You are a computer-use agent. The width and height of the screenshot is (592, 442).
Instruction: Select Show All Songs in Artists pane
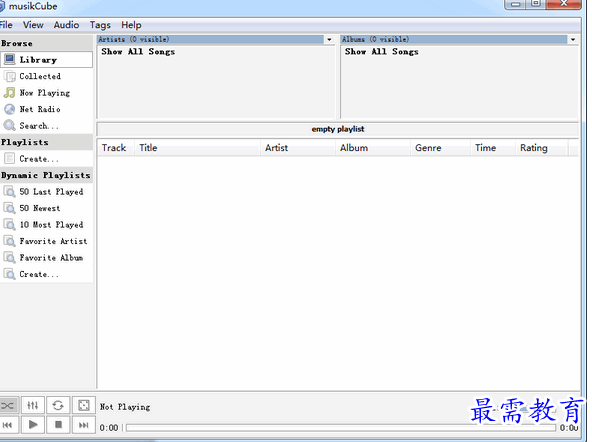coord(138,52)
